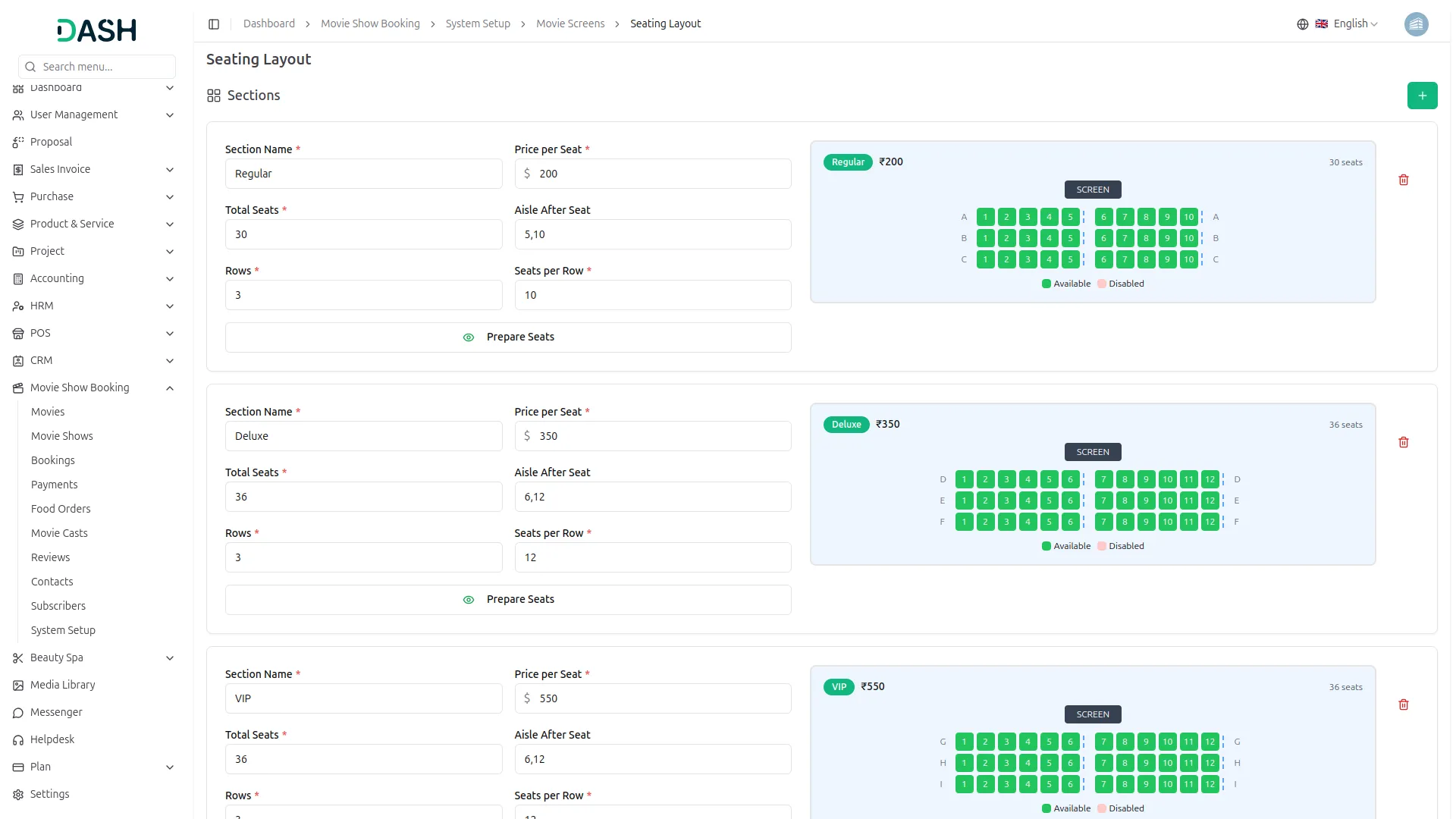The height and width of the screenshot is (819, 1456).
Task: Toggle availability of seat A1 in Regular section
Action: (985, 217)
